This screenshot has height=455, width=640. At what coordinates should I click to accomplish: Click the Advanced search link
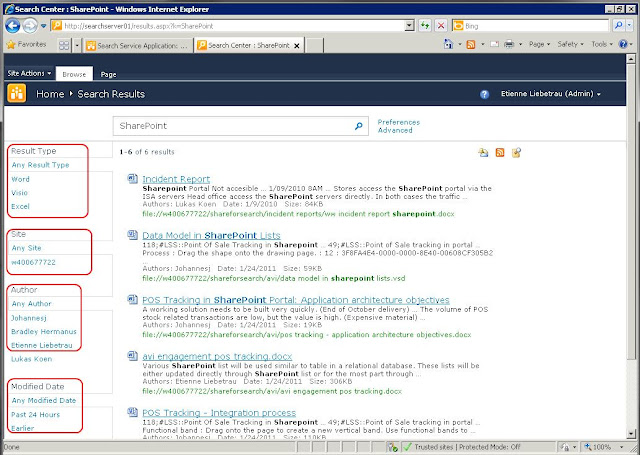pos(395,130)
